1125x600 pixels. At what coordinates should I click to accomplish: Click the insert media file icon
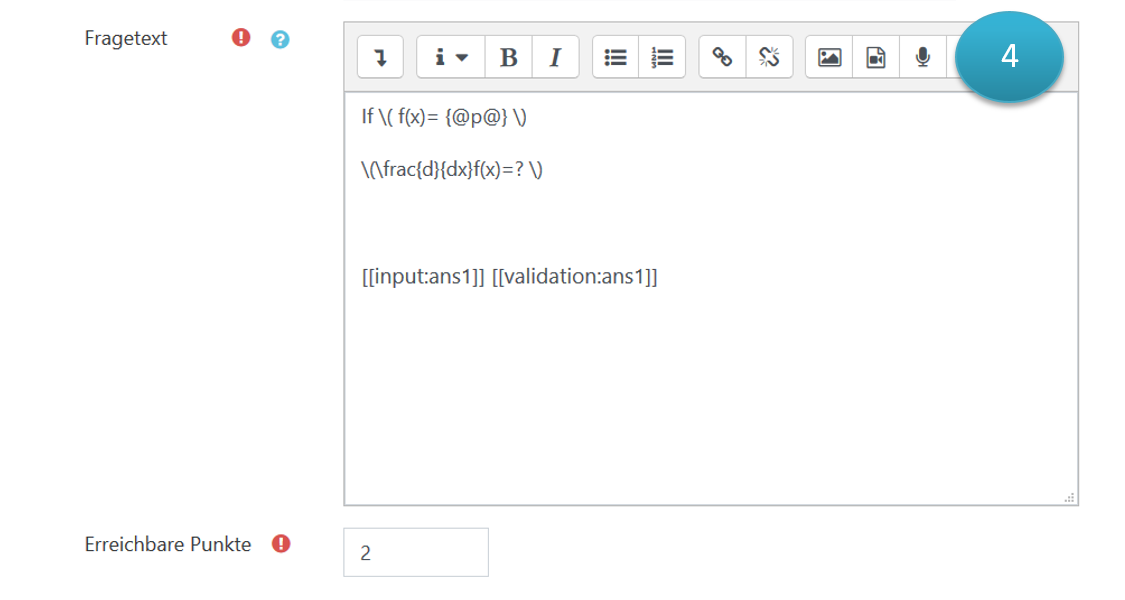point(876,58)
